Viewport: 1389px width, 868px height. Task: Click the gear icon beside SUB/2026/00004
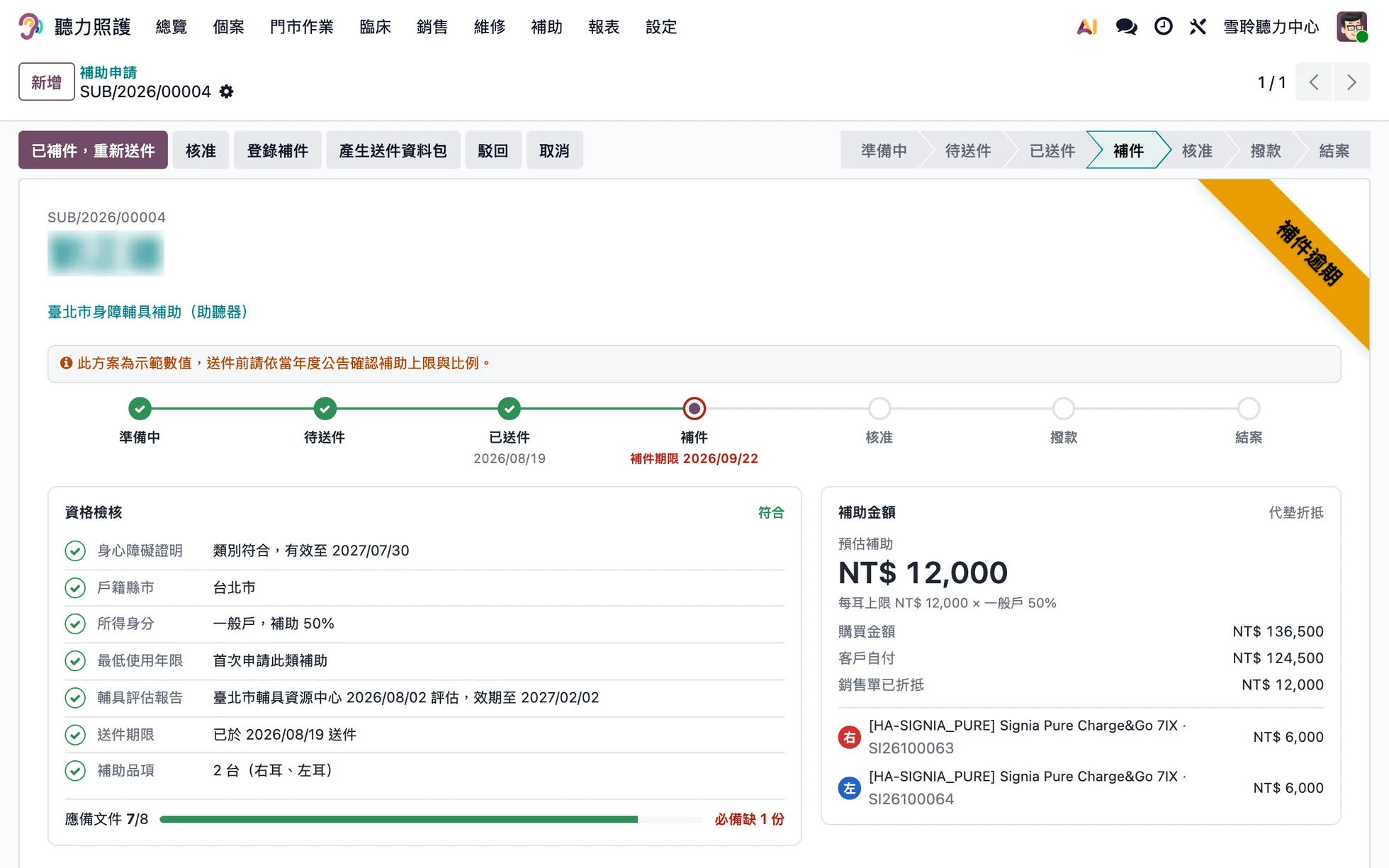click(x=226, y=91)
